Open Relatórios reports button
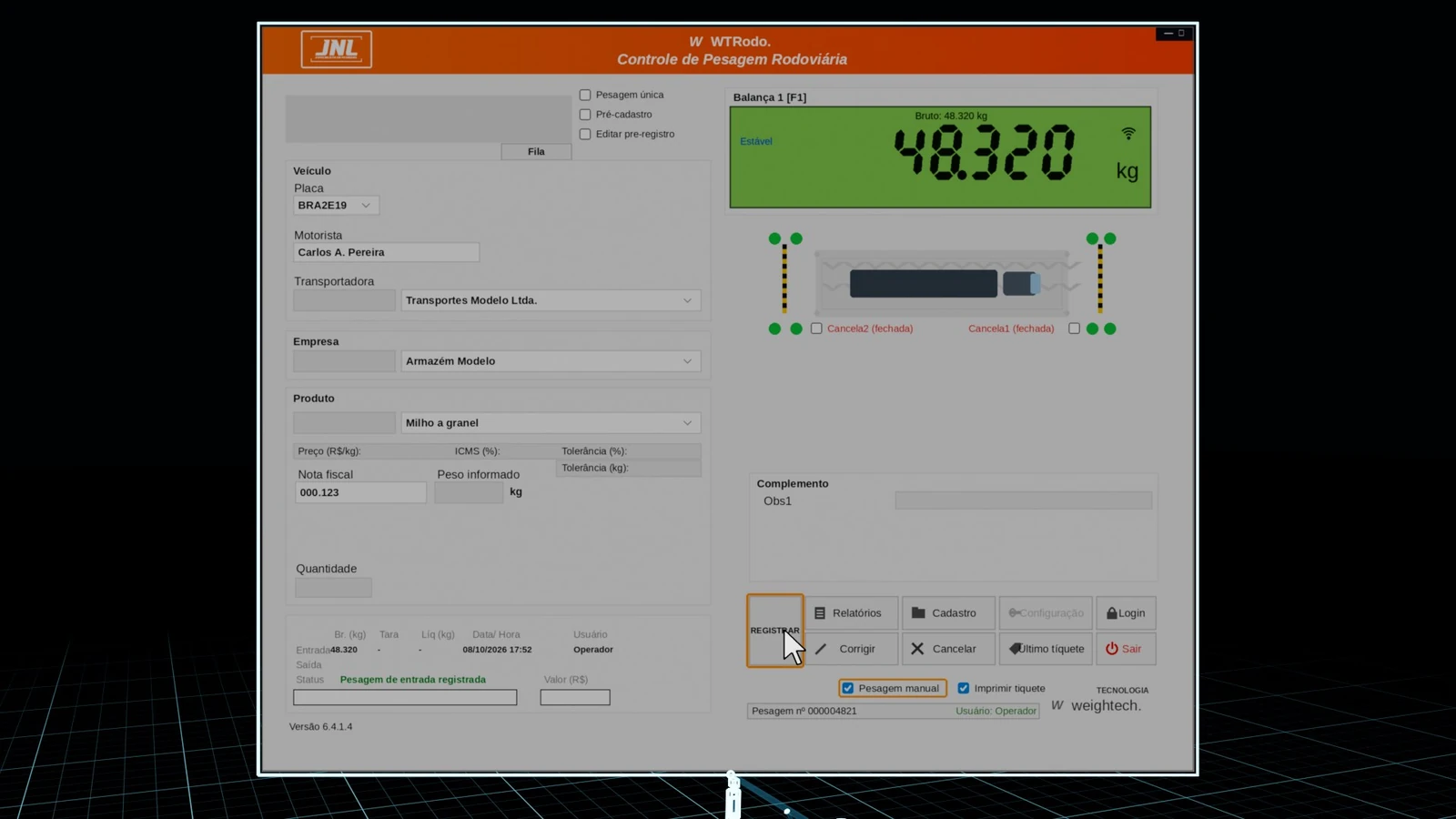This screenshot has width=1456, height=819. click(851, 613)
